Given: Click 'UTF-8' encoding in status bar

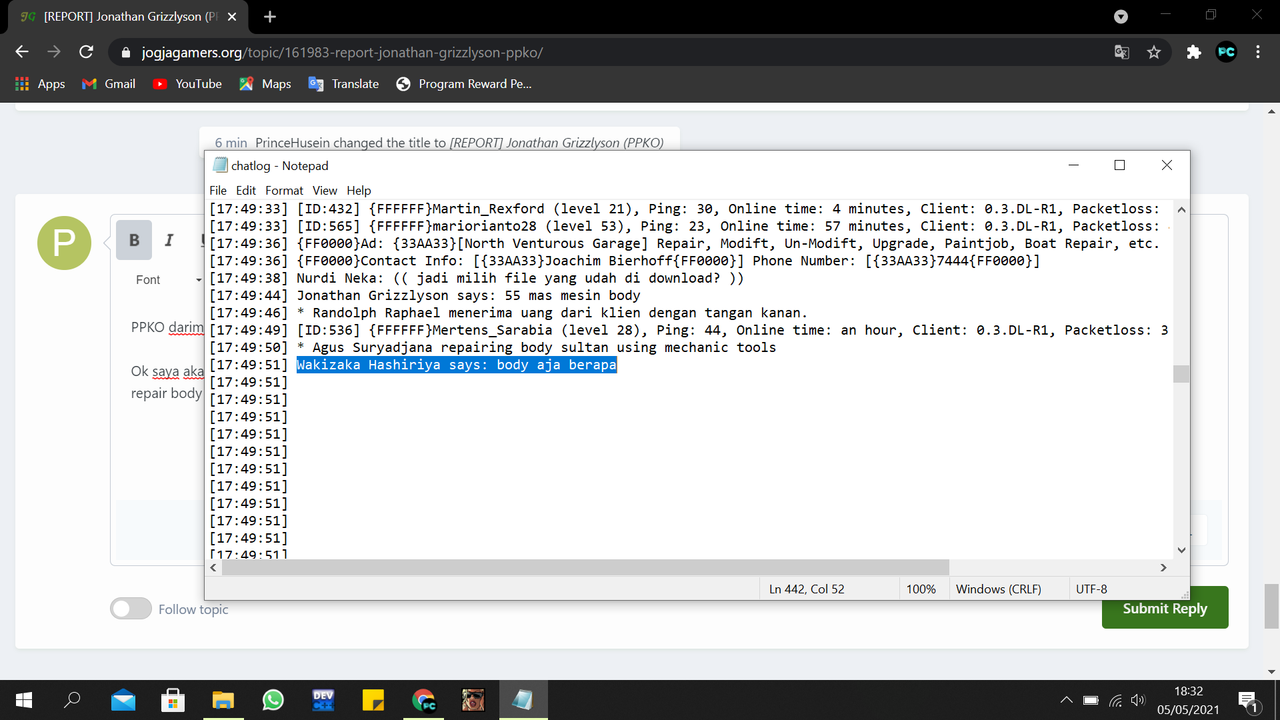Looking at the screenshot, I should tap(1091, 589).
